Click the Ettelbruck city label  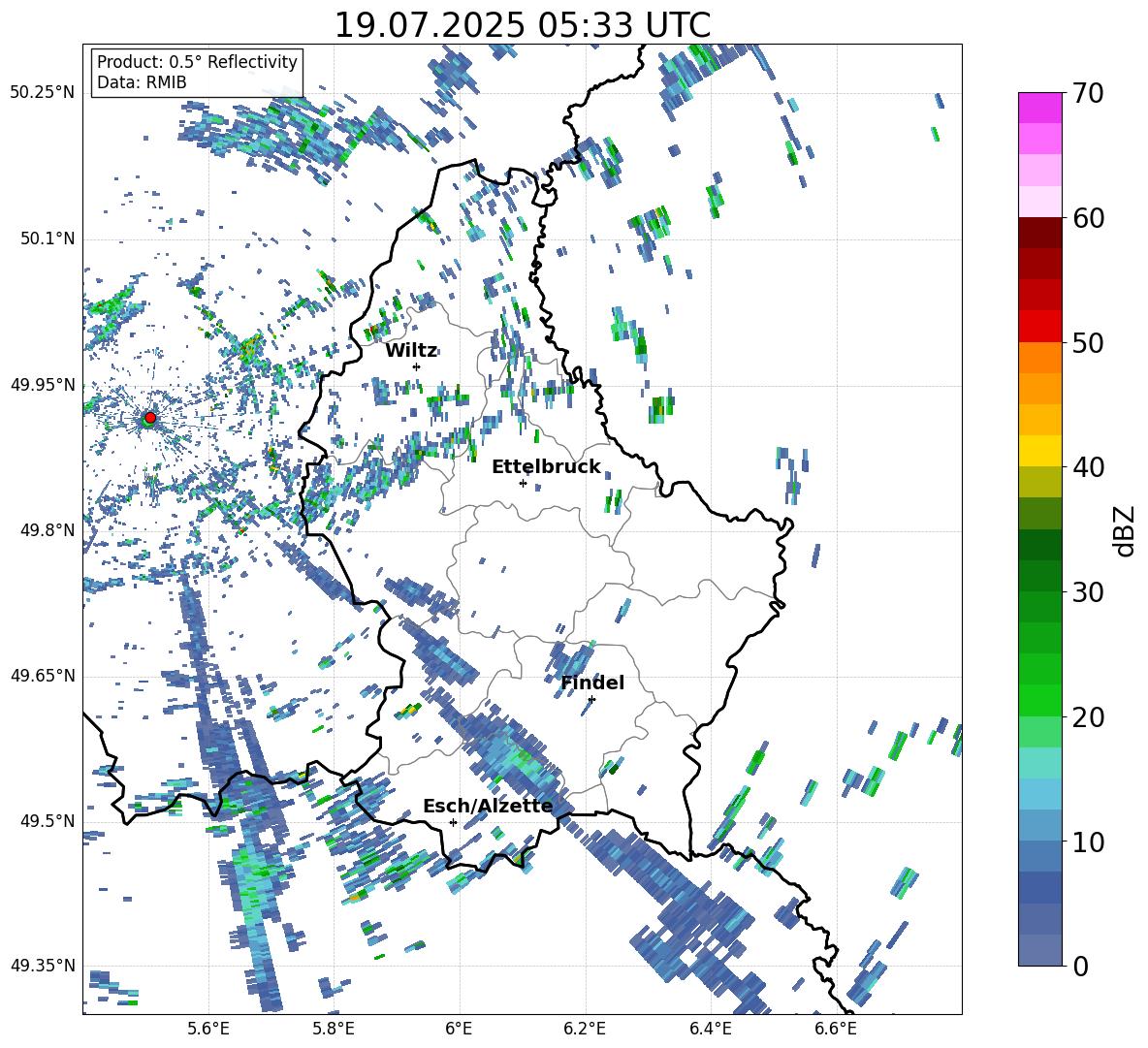(x=546, y=467)
